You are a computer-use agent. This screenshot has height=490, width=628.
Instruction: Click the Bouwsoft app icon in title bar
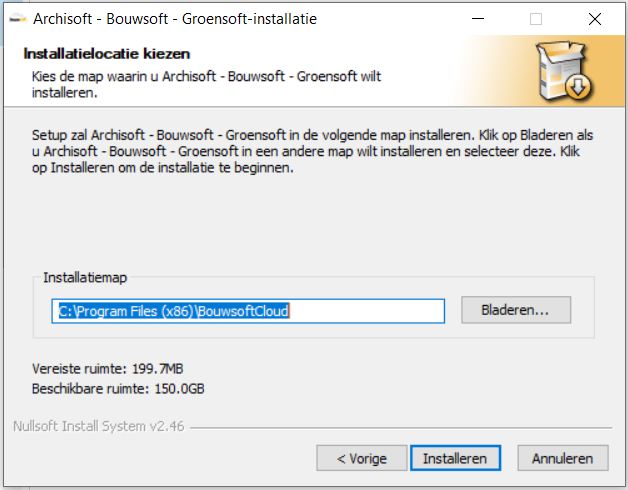[18, 19]
